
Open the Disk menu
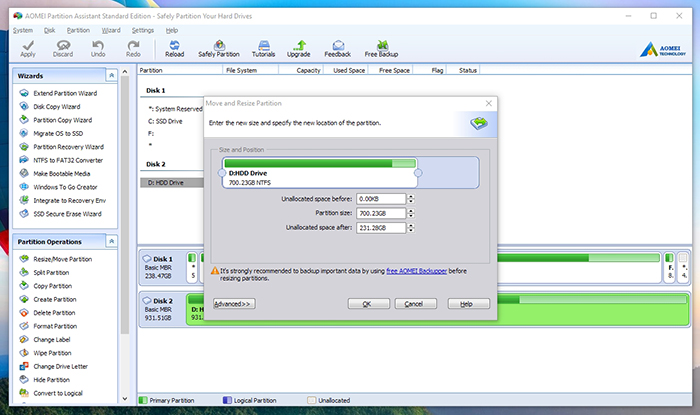(x=50, y=30)
